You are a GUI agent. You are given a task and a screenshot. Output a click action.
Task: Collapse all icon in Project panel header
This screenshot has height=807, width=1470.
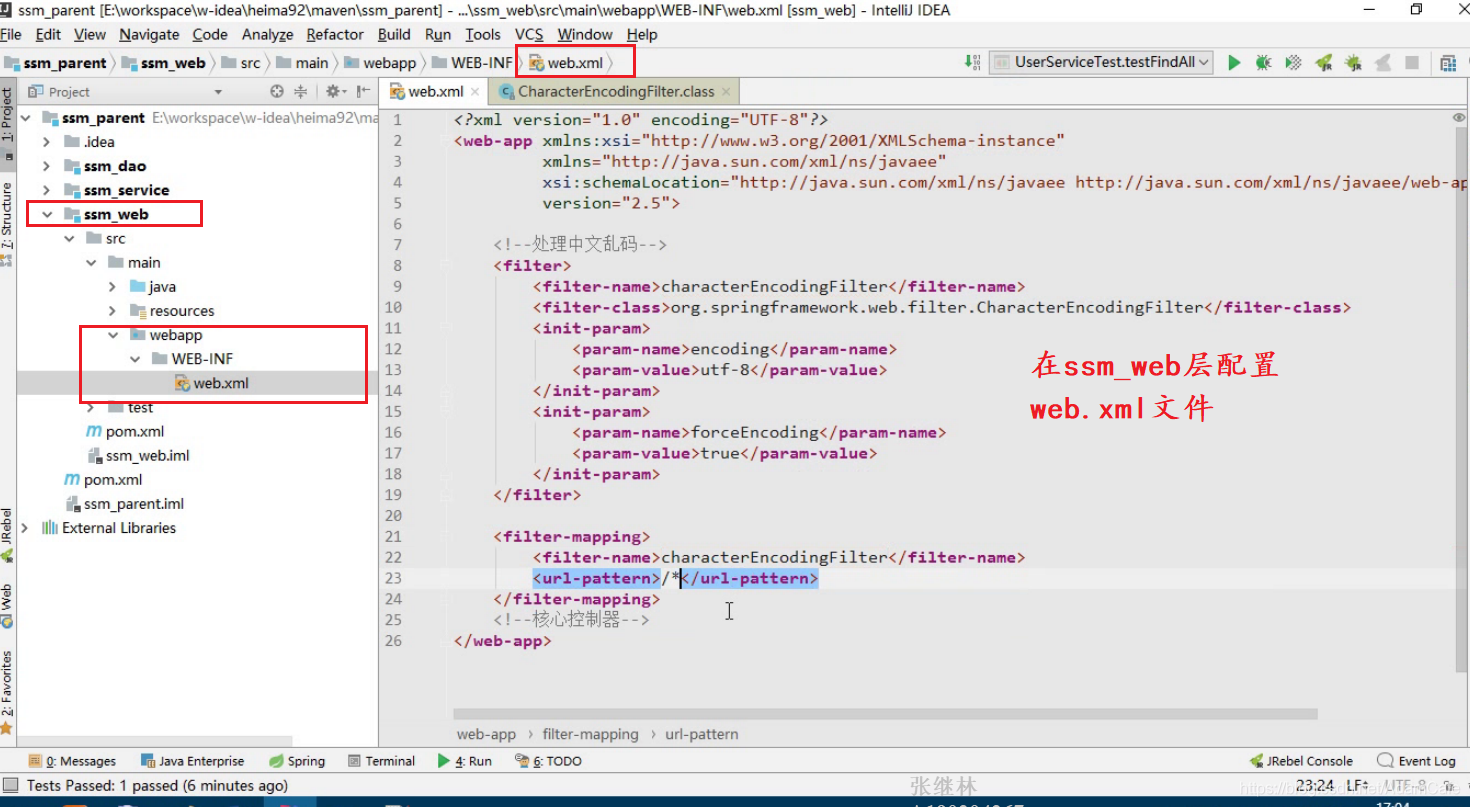(300, 91)
